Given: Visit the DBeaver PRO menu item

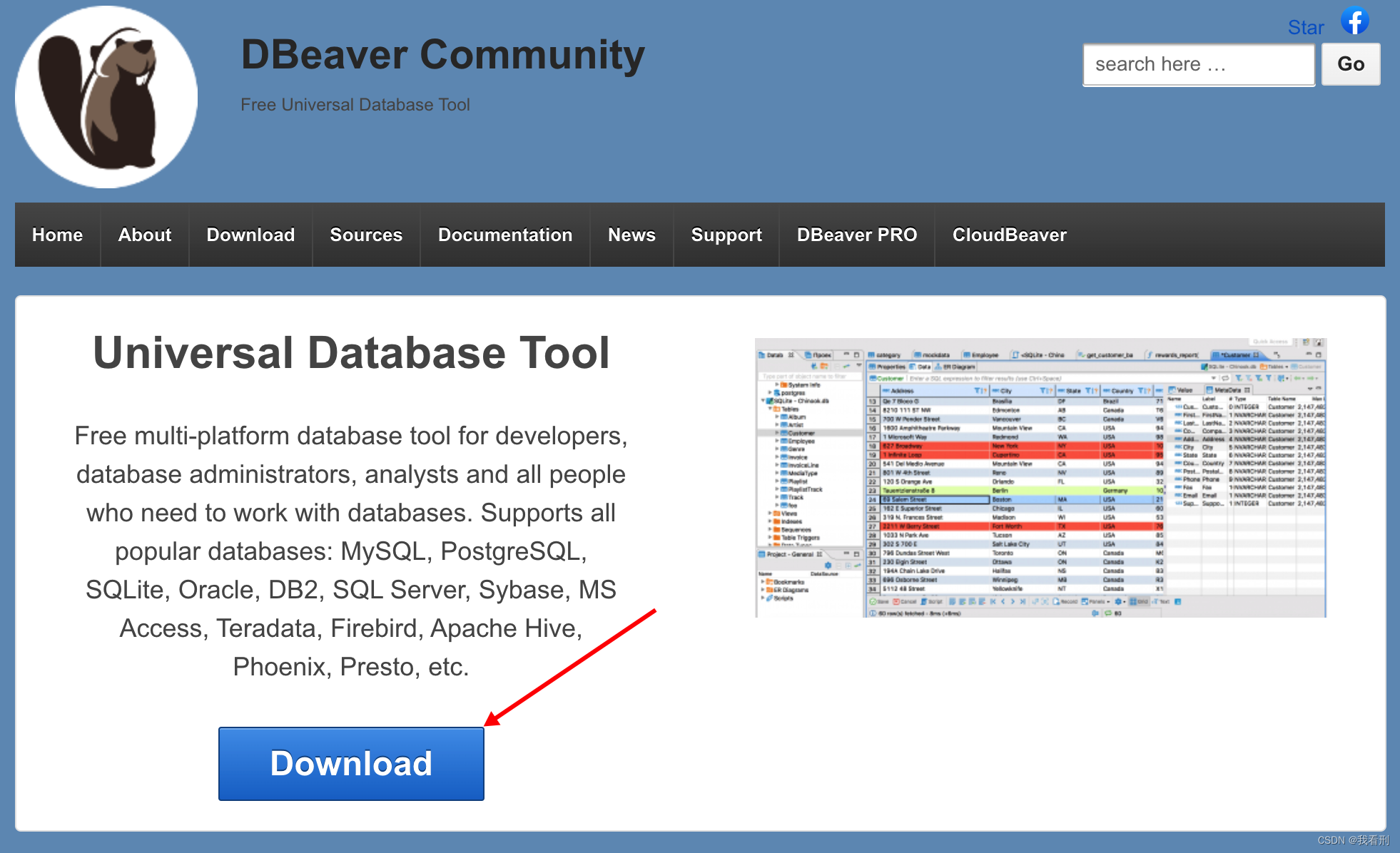Looking at the screenshot, I should 857,235.
